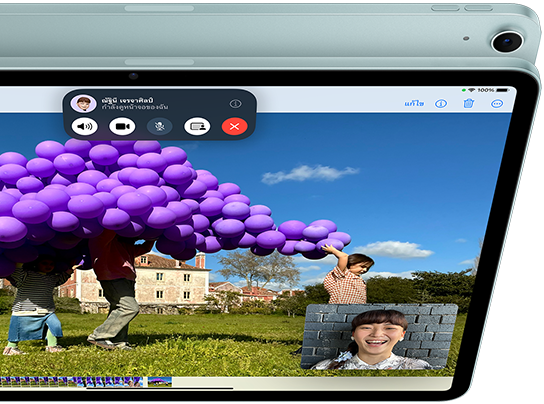Viewport: 544px width, 404px height.
Task: Tap the battery indicator in status bar
Action: (x=502, y=90)
